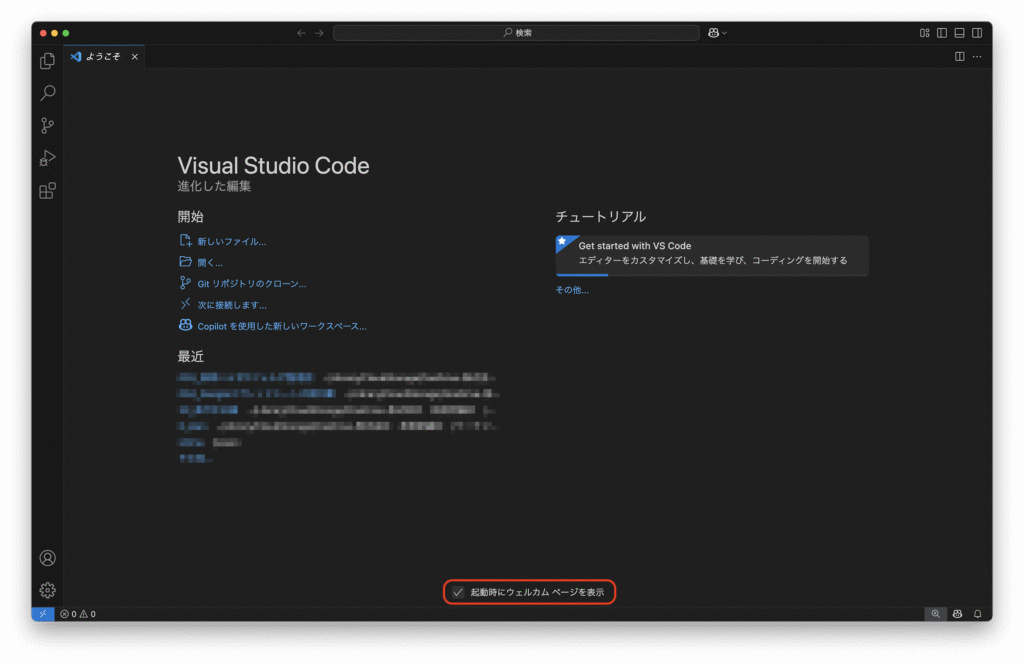The width and height of the screenshot is (1024, 663).
Task: Click Copilot を使用した新しいワークスペース... link
Action: pyautogui.click(x=282, y=326)
